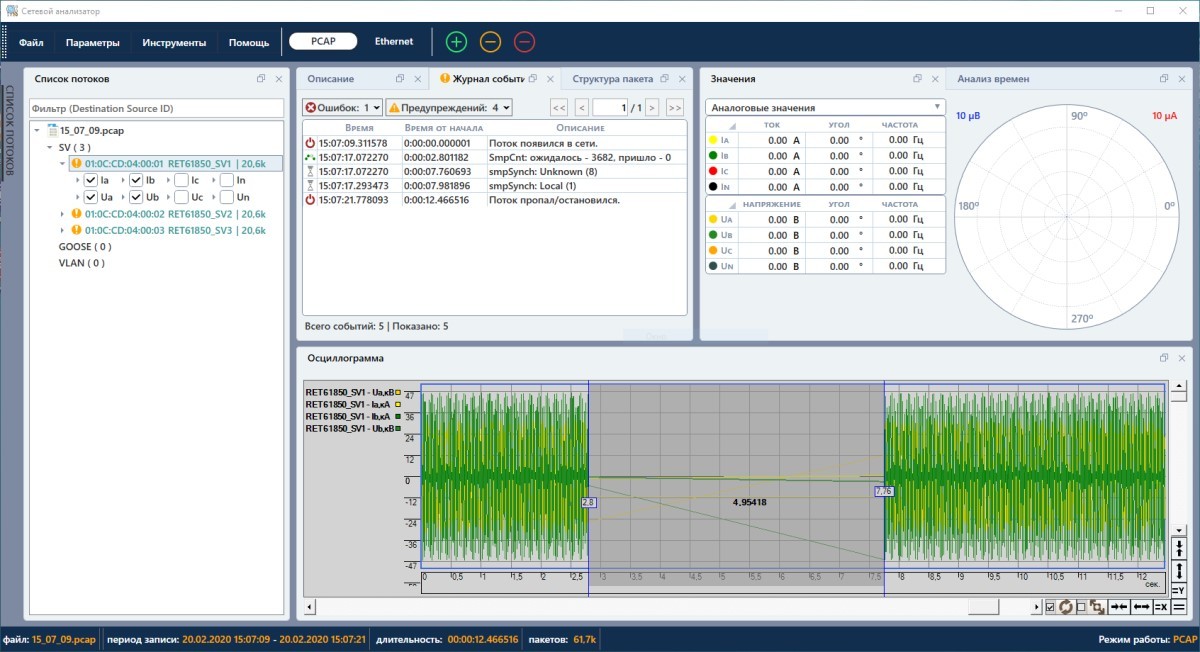Click the =Y axis reset icon
Screen dimensions: 1200x652
(x=1178, y=590)
